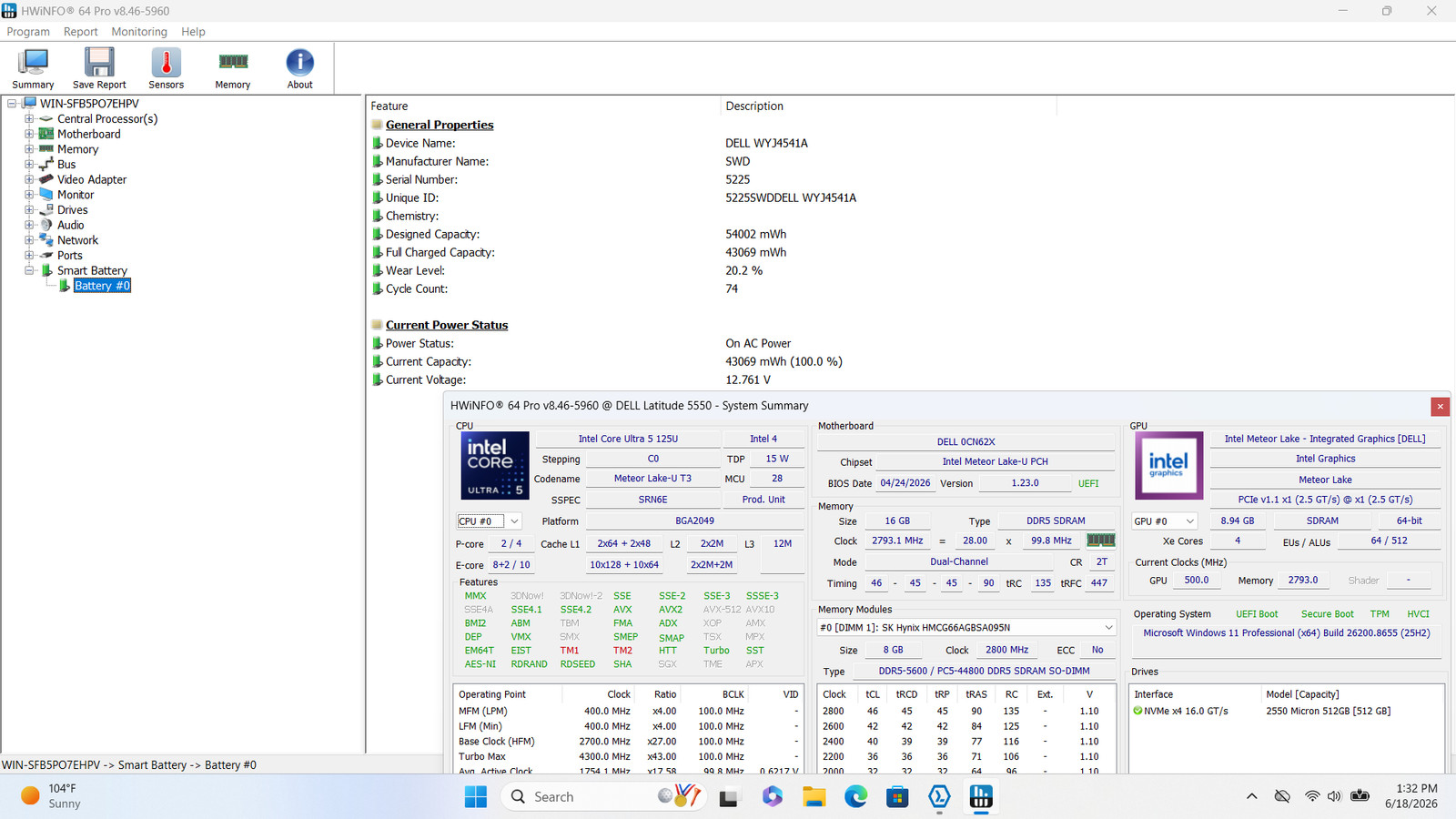1456x819 pixels.
Task: Click the green icon beside Cycle Count
Action: (x=377, y=288)
